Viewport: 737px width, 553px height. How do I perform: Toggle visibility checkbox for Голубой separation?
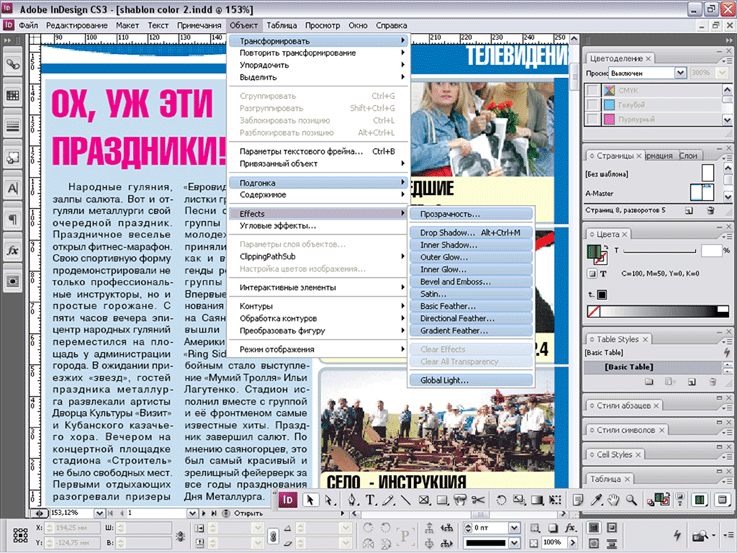593,105
